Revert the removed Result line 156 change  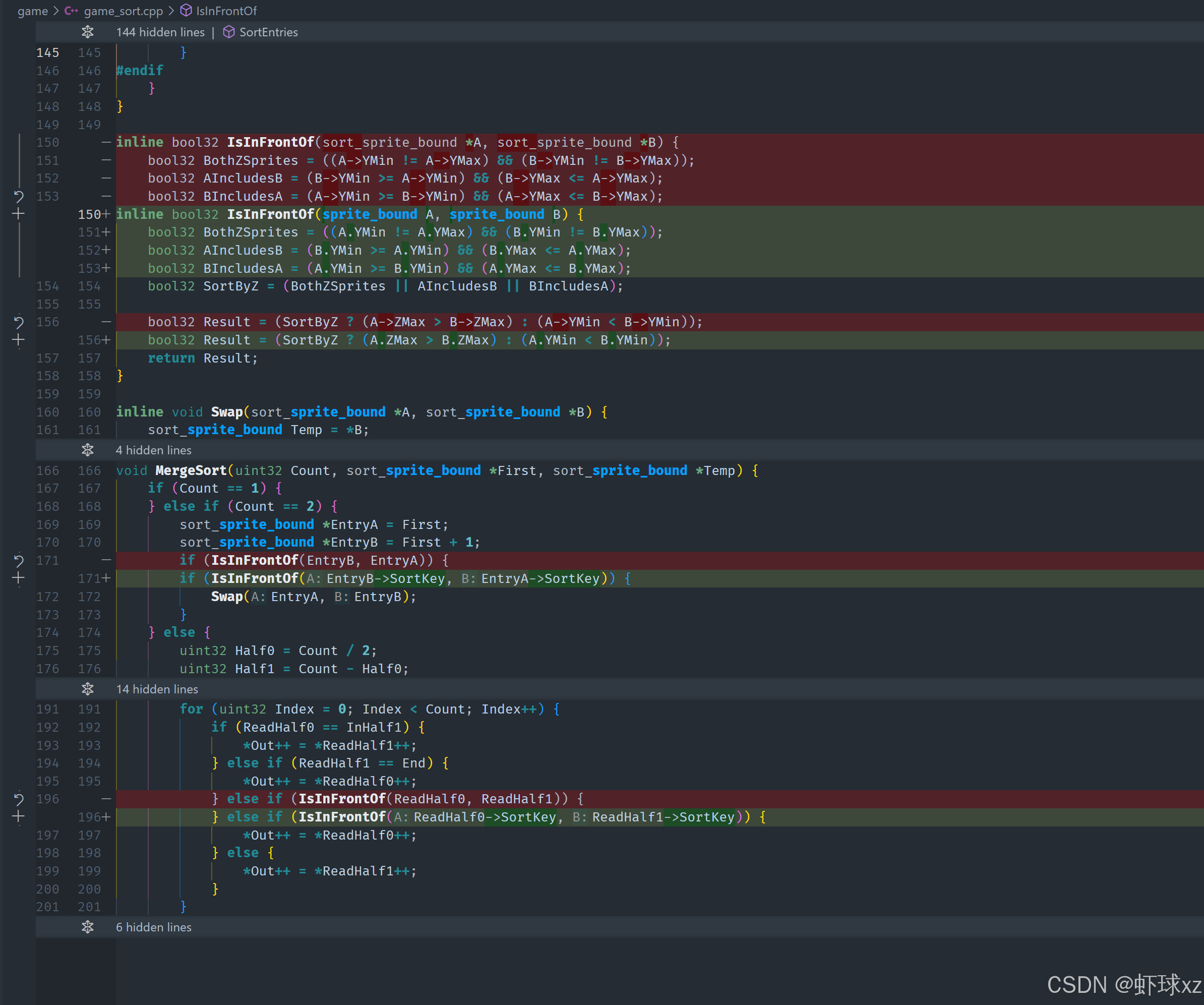(x=18, y=322)
